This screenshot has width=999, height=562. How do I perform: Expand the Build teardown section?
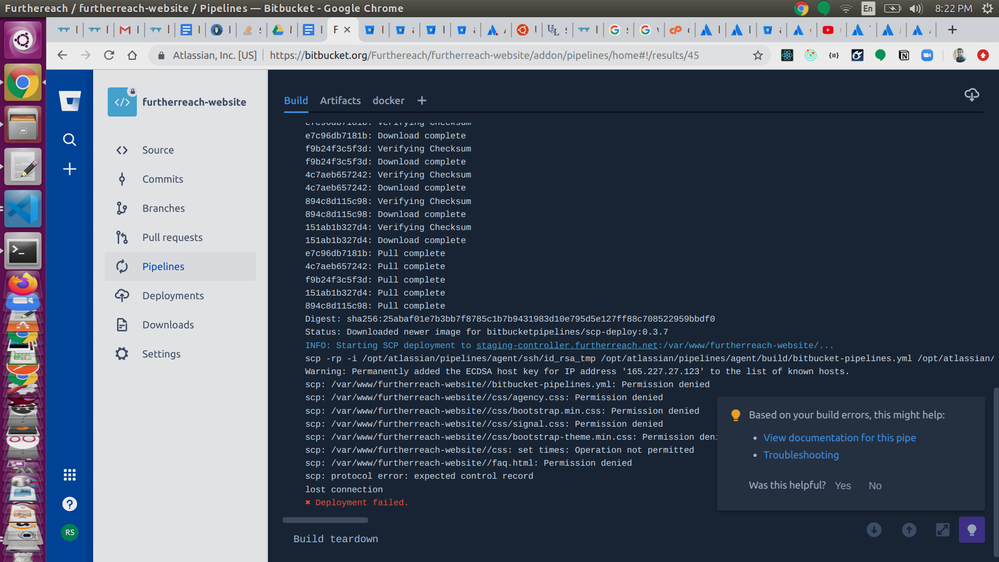335,539
